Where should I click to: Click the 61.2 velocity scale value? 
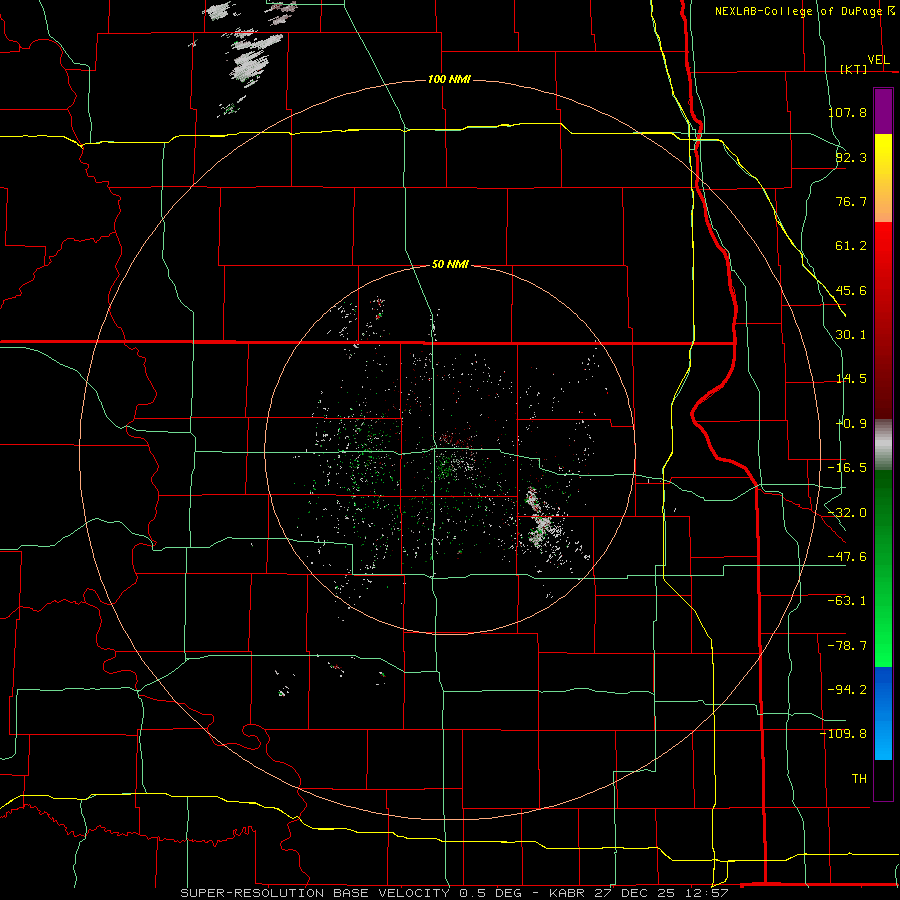[851, 246]
